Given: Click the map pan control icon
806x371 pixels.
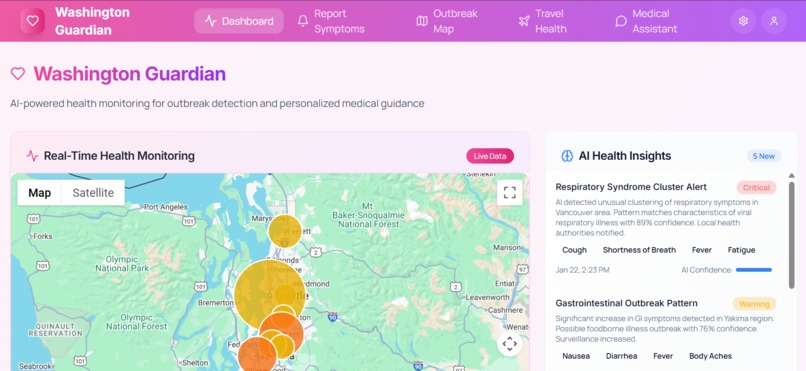Looking at the screenshot, I should click(x=509, y=344).
